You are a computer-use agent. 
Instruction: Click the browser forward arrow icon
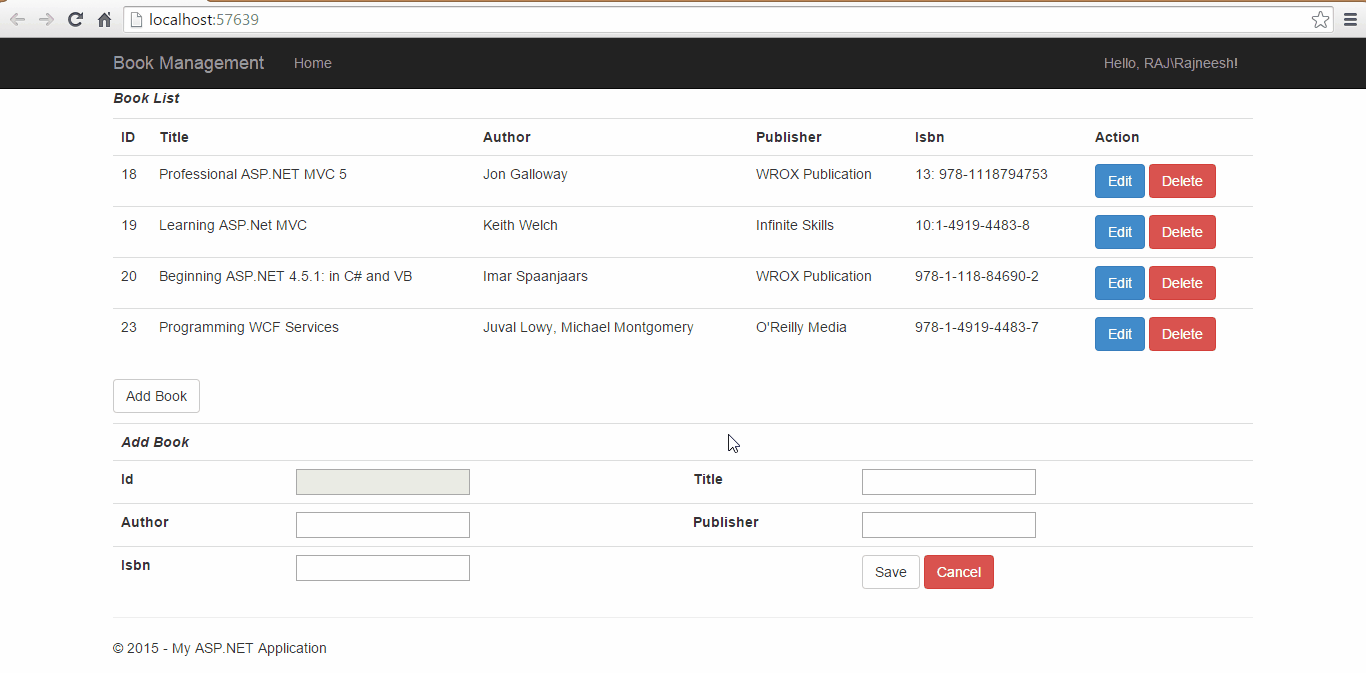46,20
